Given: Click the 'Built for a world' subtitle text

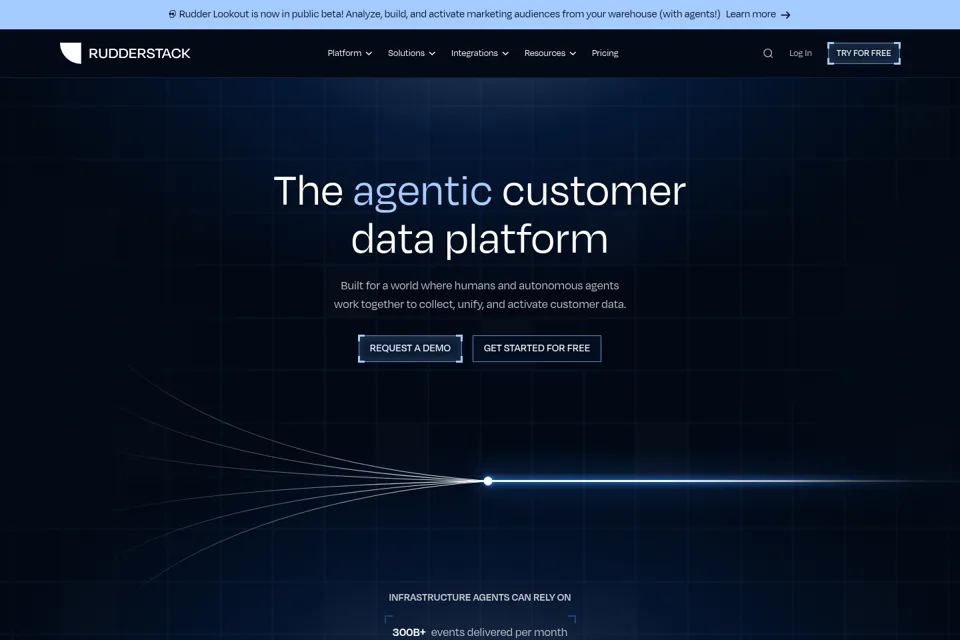Looking at the screenshot, I should 480,295.
